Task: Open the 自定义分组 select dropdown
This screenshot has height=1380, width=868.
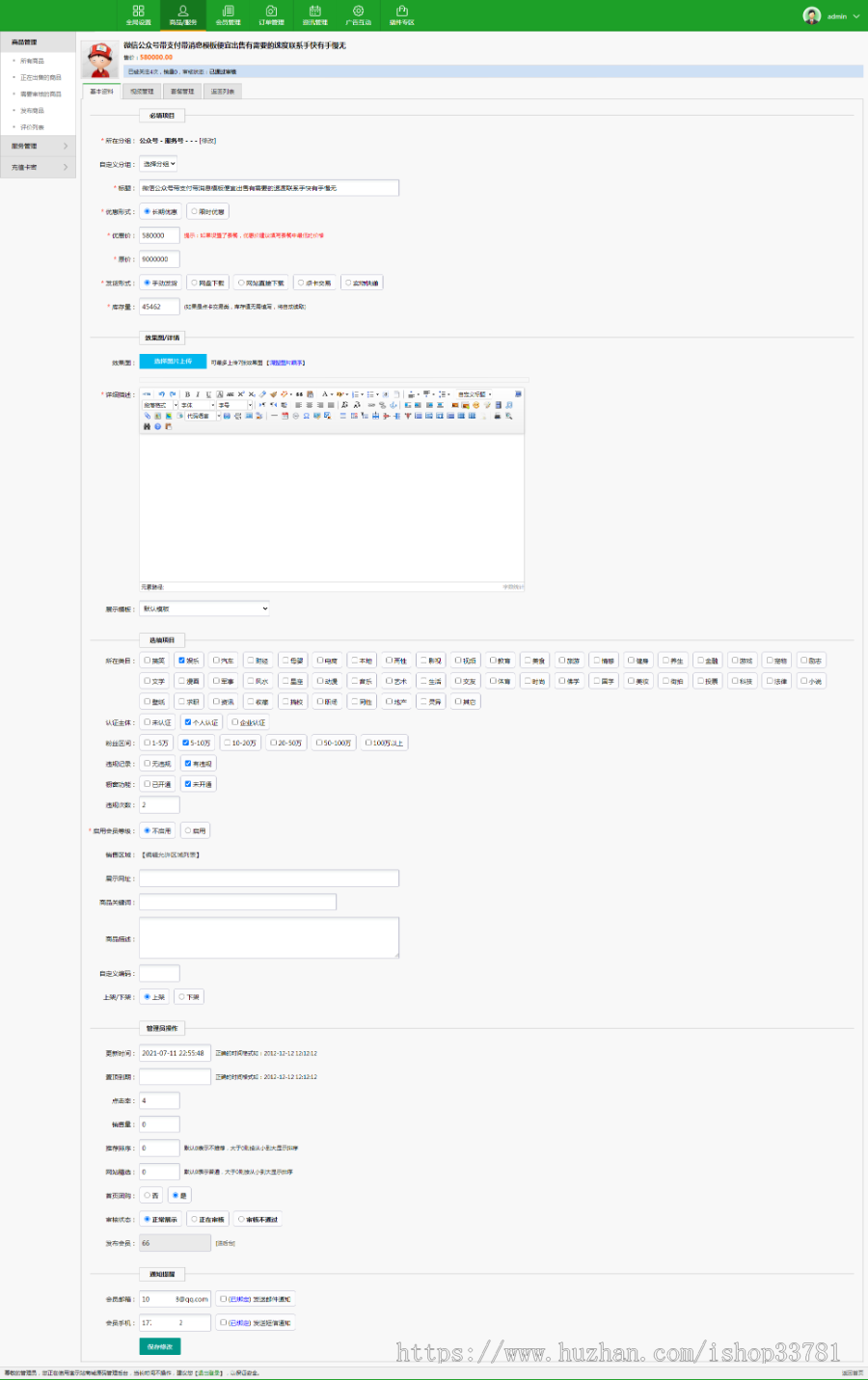Action: pyautogui.click(x=158, y=164)
